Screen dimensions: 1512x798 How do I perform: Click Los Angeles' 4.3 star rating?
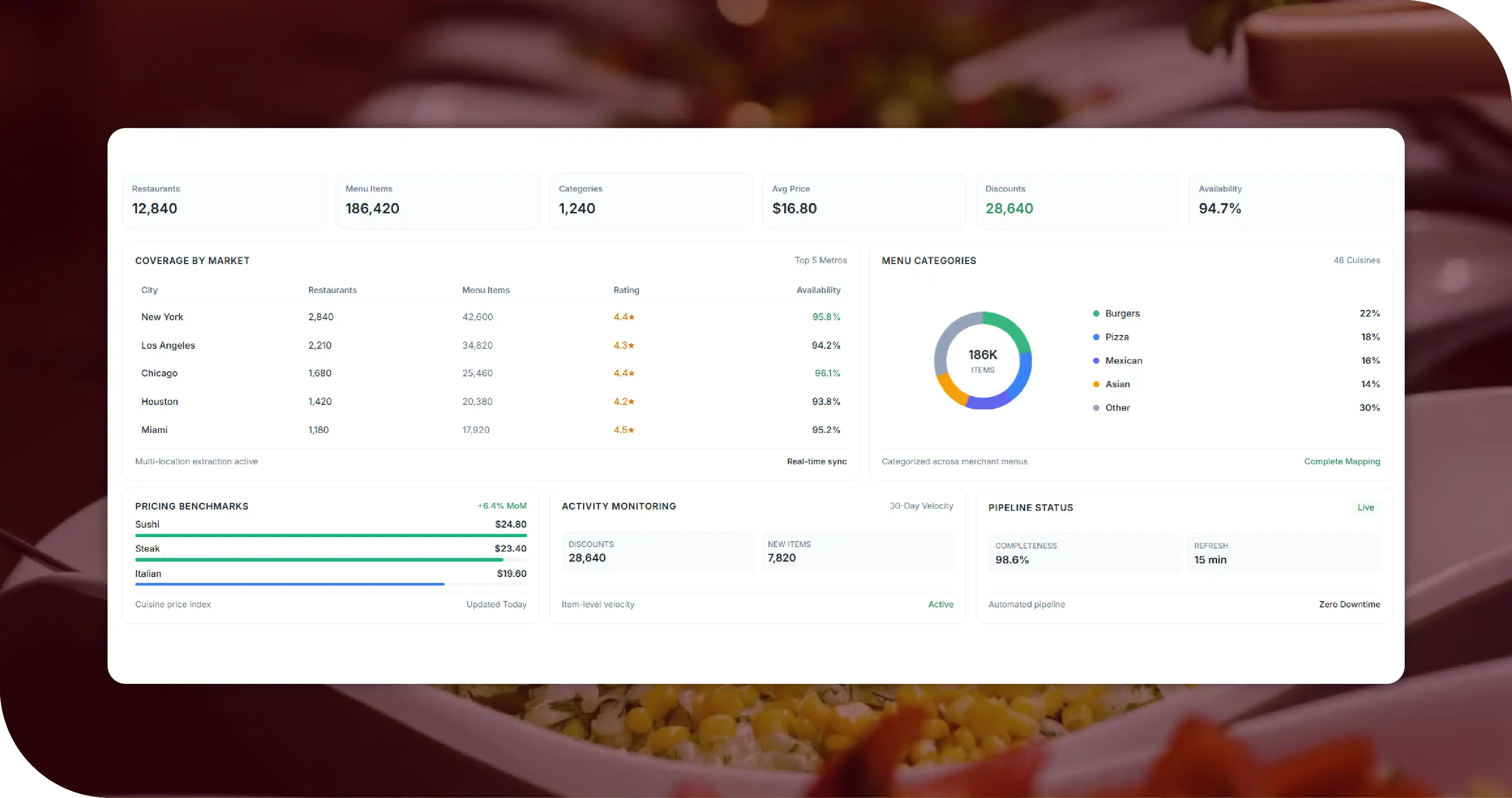(624, 345)
